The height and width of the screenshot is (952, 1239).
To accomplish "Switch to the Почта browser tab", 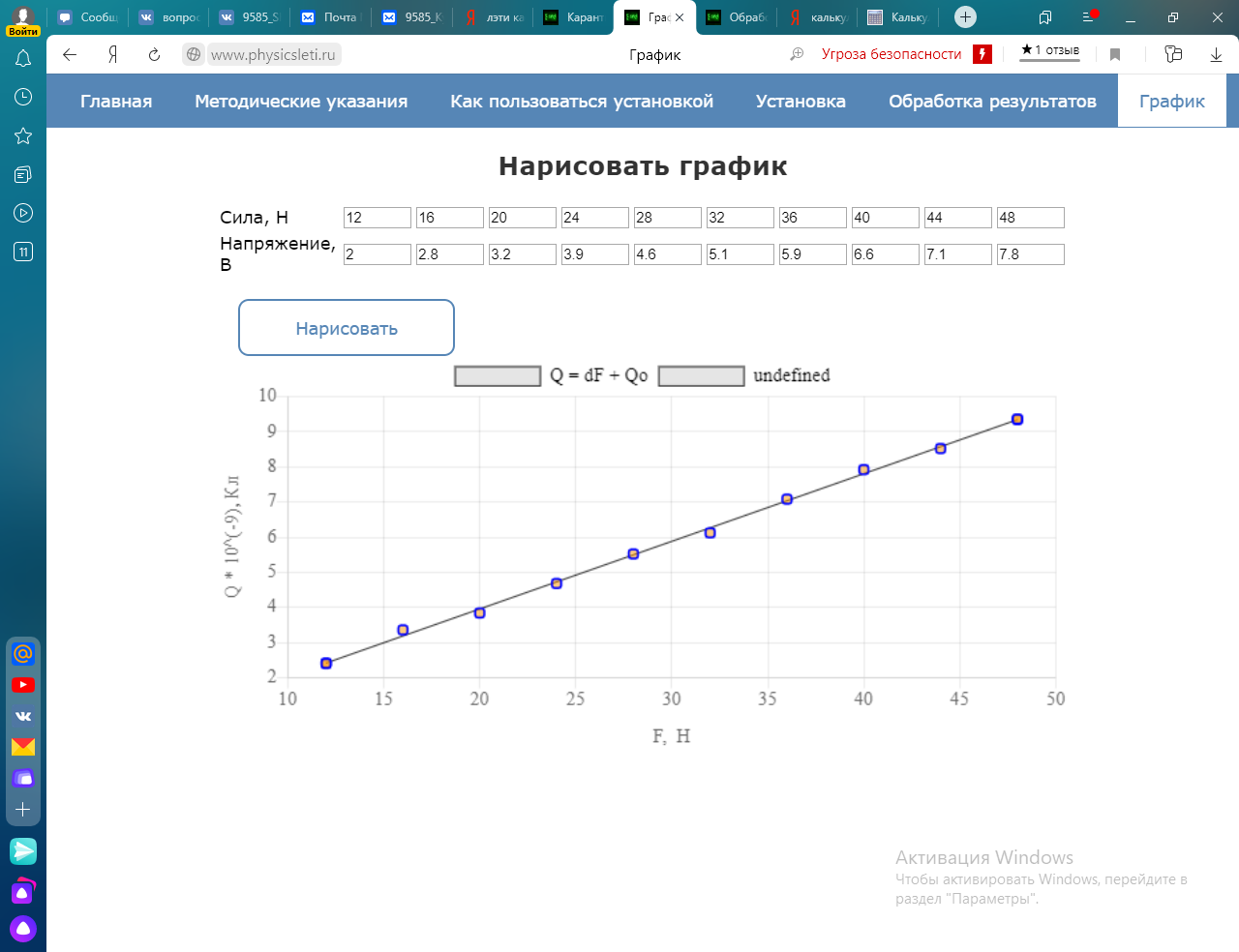I will [330, 17].
